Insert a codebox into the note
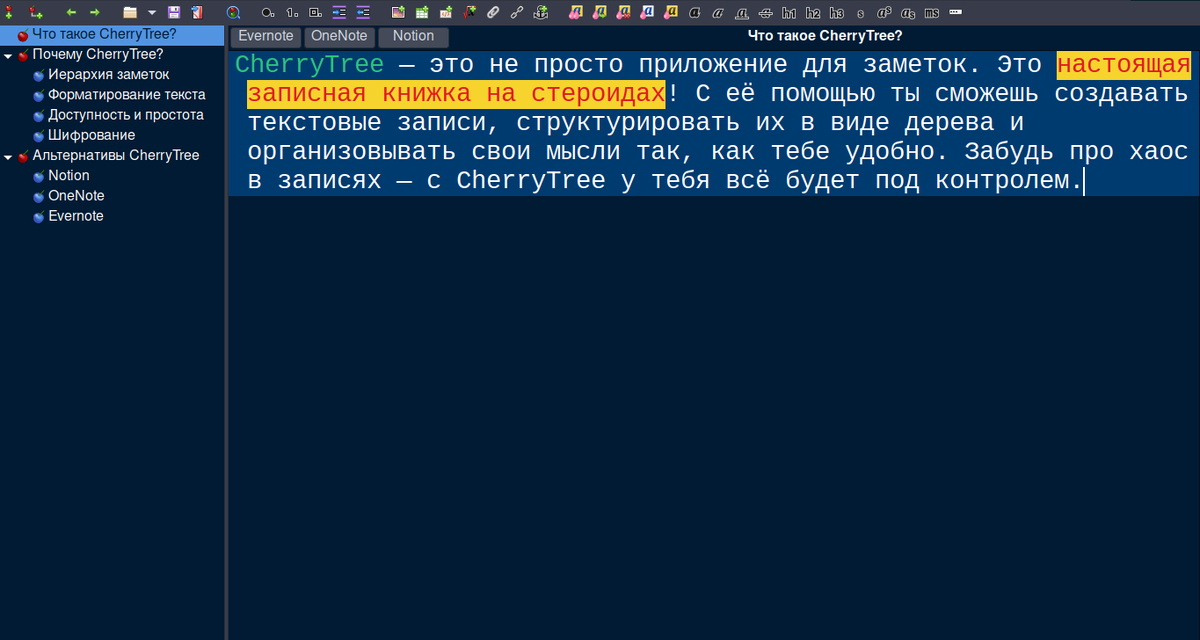The width and height of the screenshot is (1200, 640). coord(446,13)
